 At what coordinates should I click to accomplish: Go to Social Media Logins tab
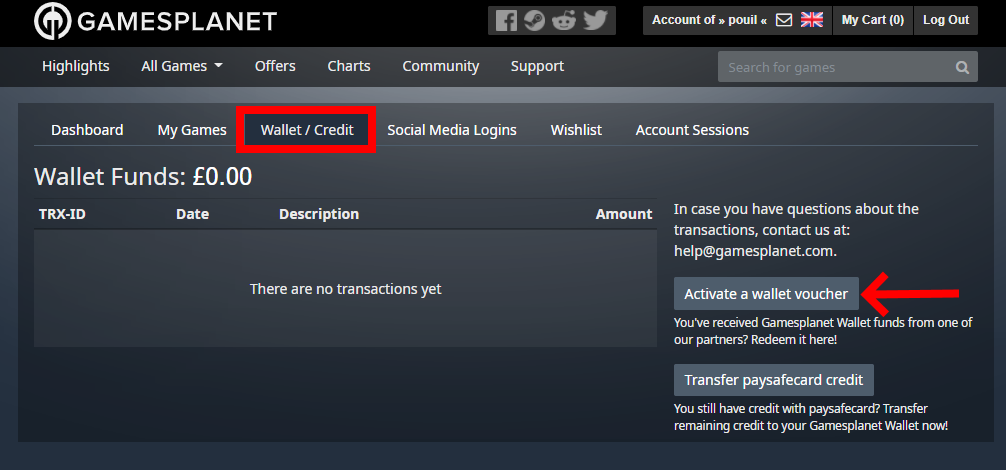coord(452,130)
